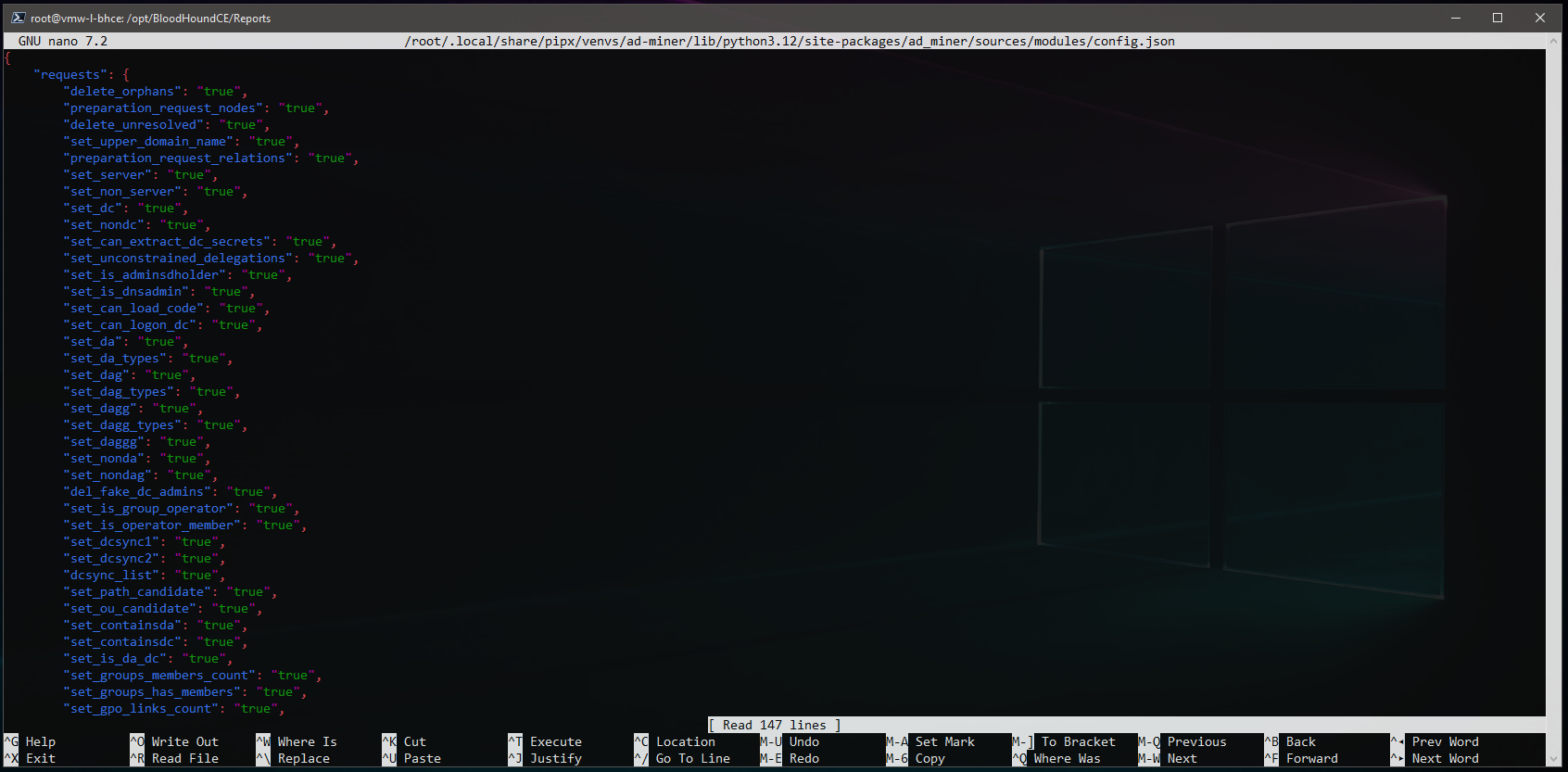This screenshot has width=1568, height=772.
Task: Place cursor on "delete_orphans" line
Action: click(156, 92)
